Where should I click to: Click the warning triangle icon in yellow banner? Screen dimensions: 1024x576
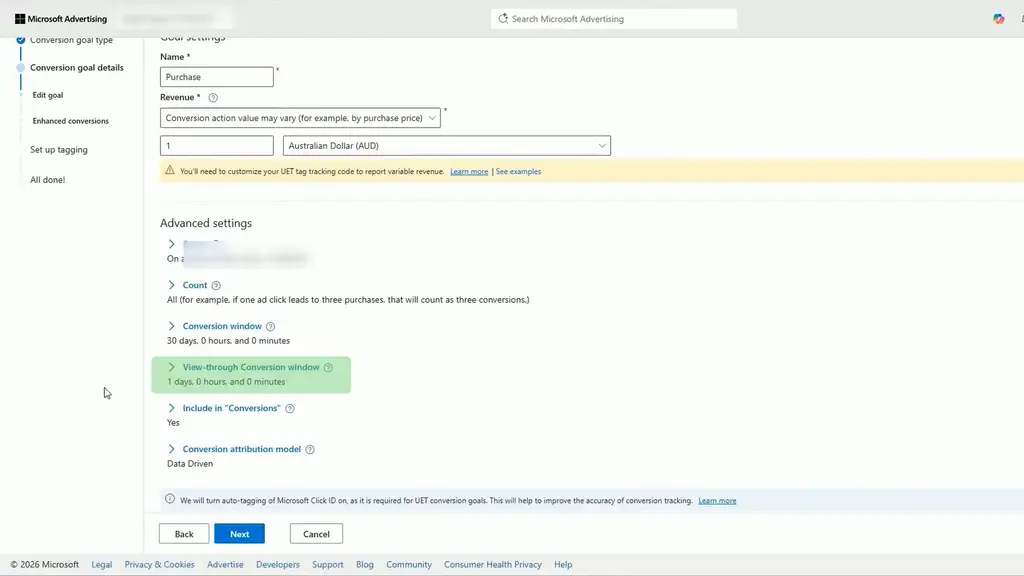(170, 170)
